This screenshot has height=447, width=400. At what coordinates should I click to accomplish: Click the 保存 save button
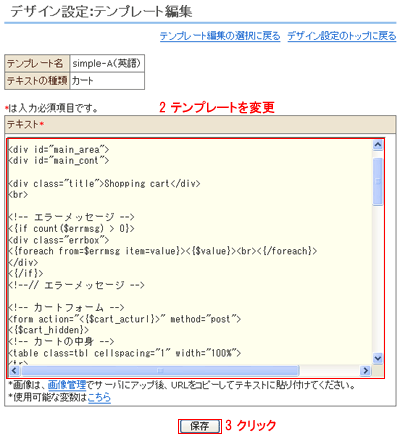pos(200,426)
